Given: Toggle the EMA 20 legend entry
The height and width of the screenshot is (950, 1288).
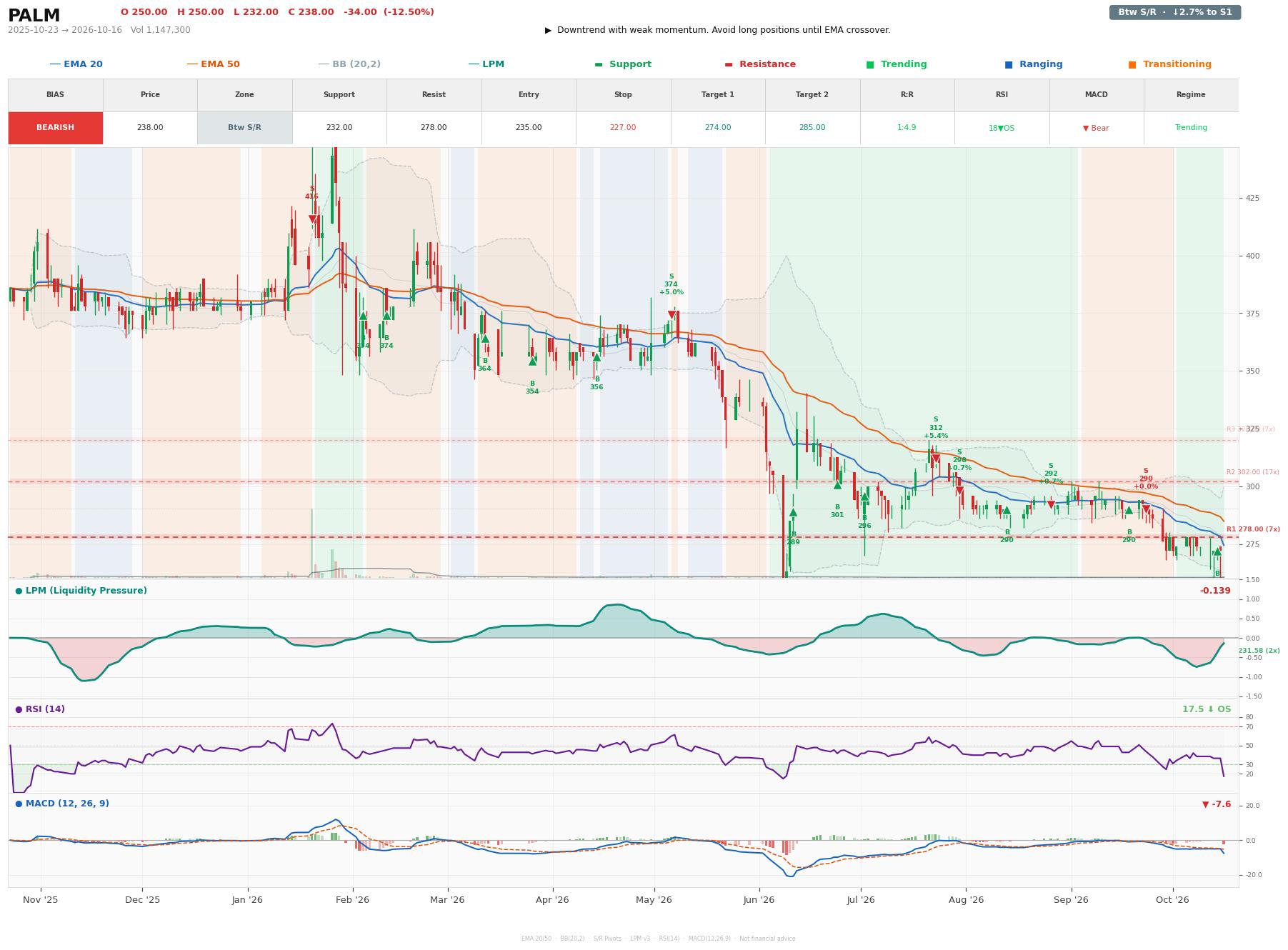Looking at the screenshot, I should pyautogui.click(x=76, y=64).
